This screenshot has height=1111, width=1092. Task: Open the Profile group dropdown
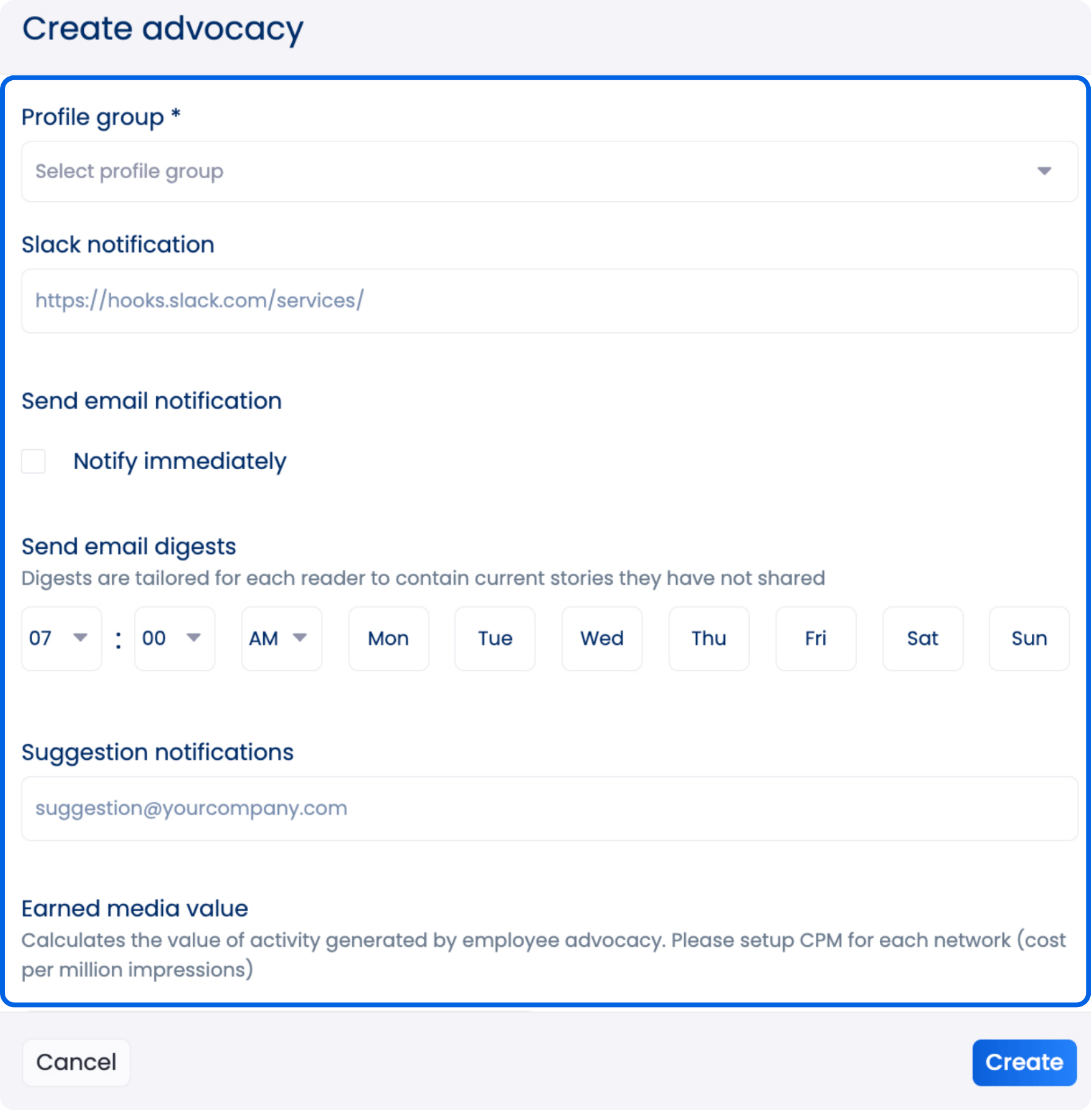[x=548, y=171]
